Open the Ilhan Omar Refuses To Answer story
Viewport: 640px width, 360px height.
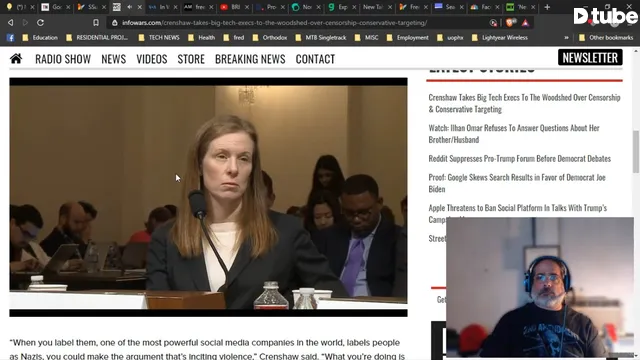click(514, 133)
